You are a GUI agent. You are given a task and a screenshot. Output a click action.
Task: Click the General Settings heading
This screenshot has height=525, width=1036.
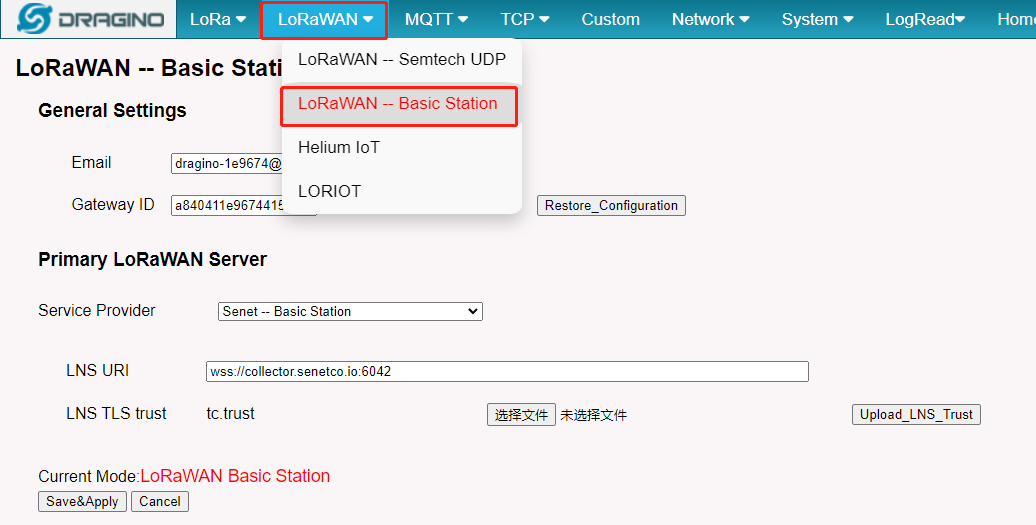click(112, 110)
